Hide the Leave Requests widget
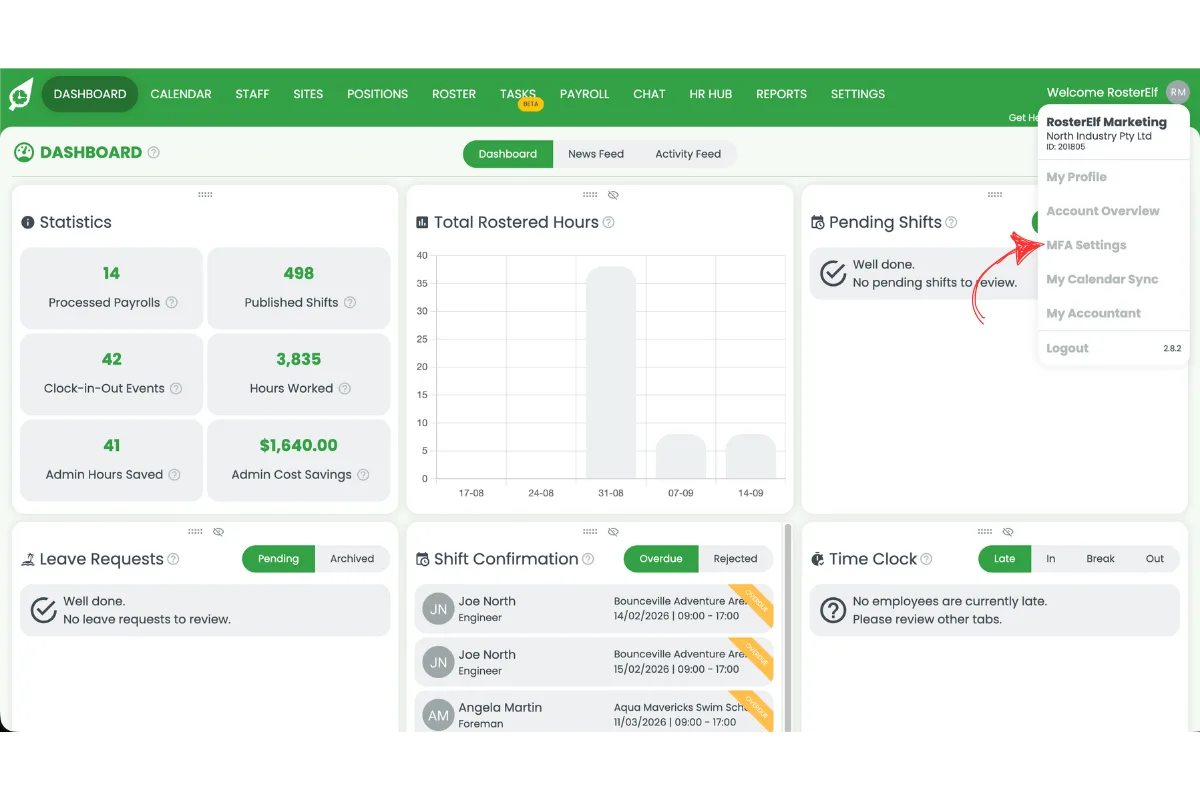 tap(219, 532)
